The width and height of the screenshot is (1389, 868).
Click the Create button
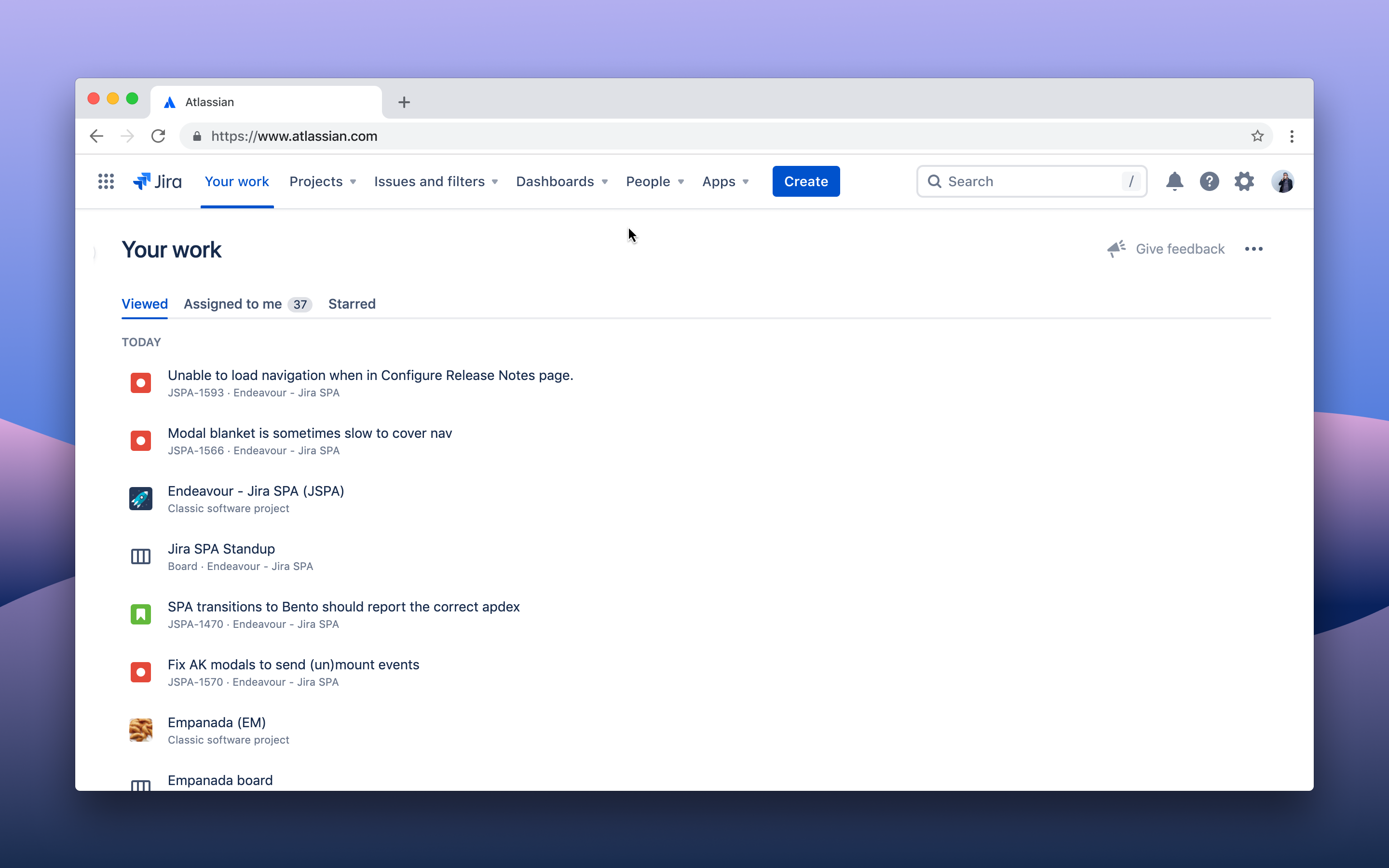click(805, 181)
